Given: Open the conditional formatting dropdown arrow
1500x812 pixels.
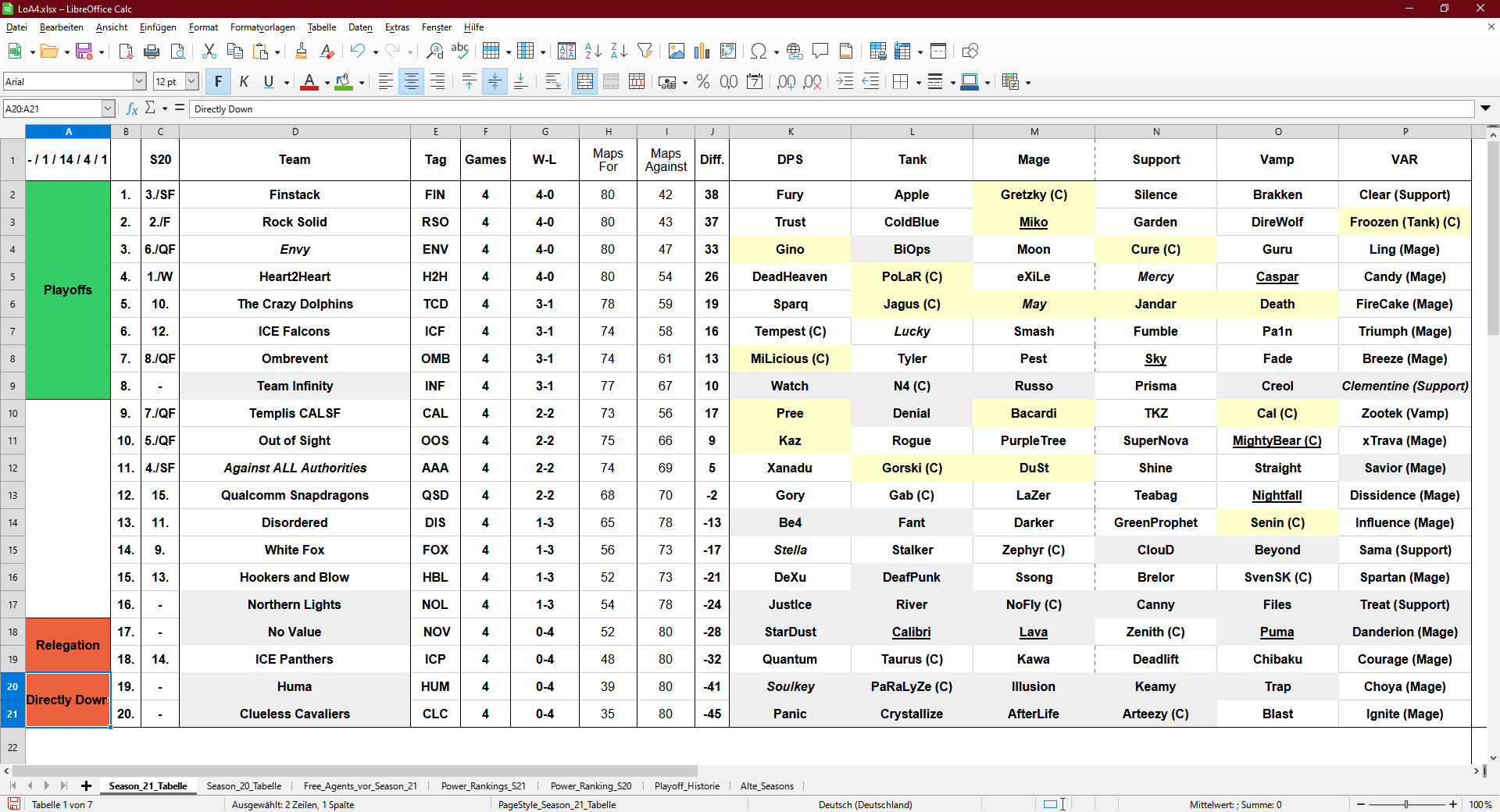Looking at the screenshot, I should coord(1028,82).
